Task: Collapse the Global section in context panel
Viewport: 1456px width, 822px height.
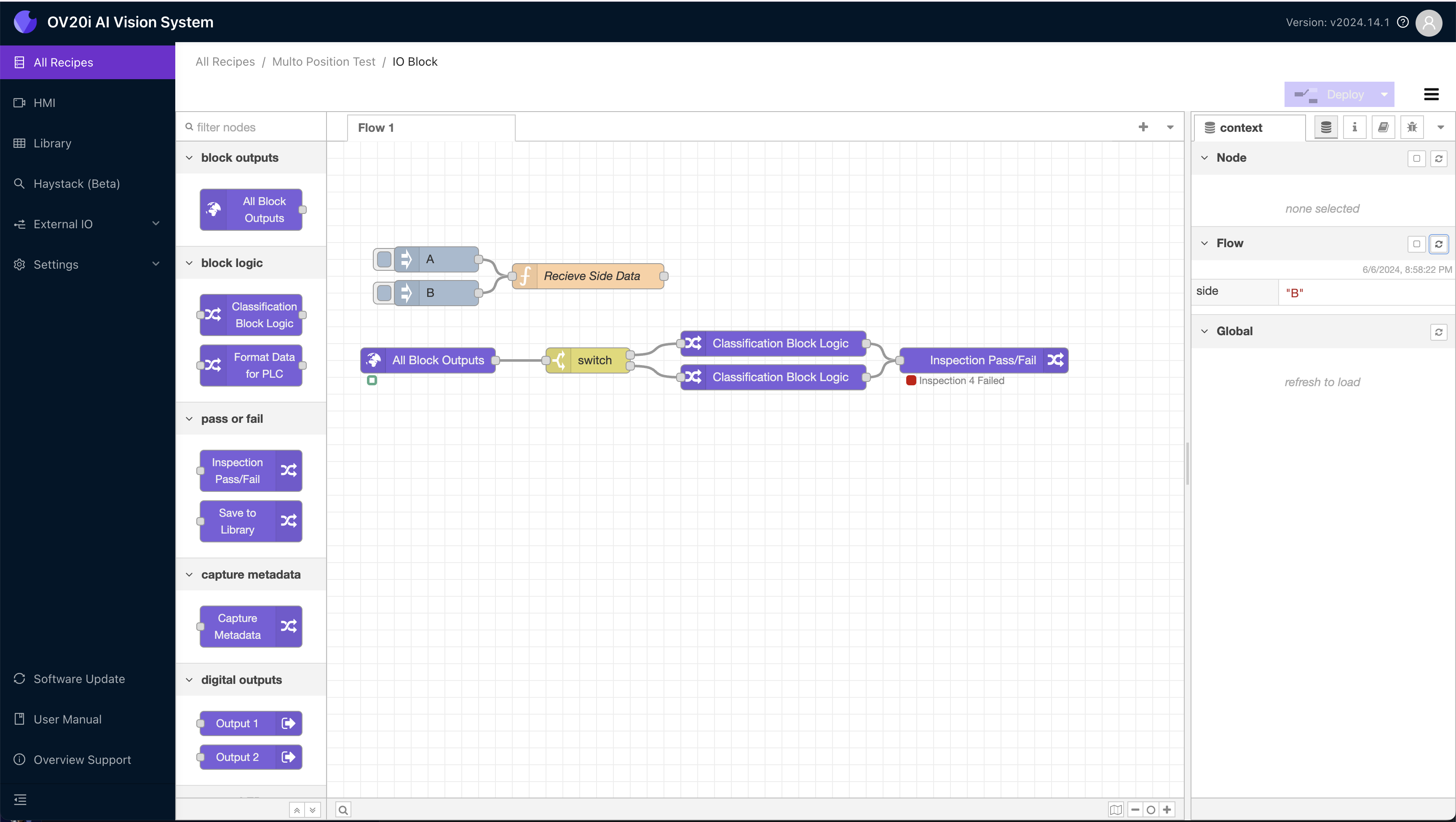Action: pyautogui.click(x=1204, y=331)
